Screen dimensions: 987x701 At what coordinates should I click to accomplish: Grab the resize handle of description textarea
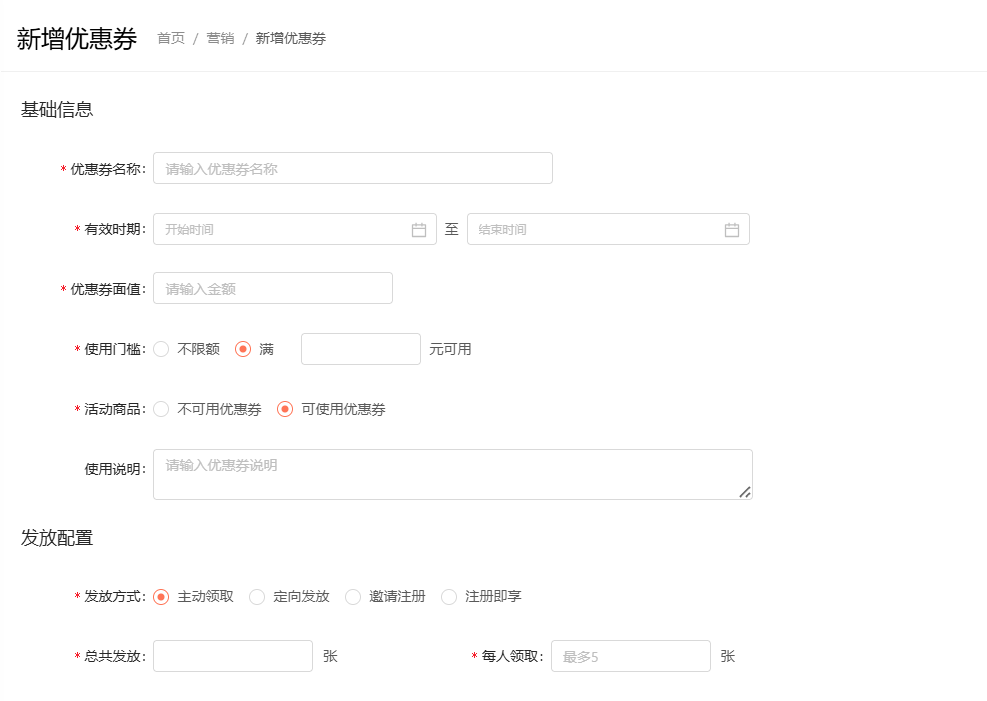pos(745,492)
